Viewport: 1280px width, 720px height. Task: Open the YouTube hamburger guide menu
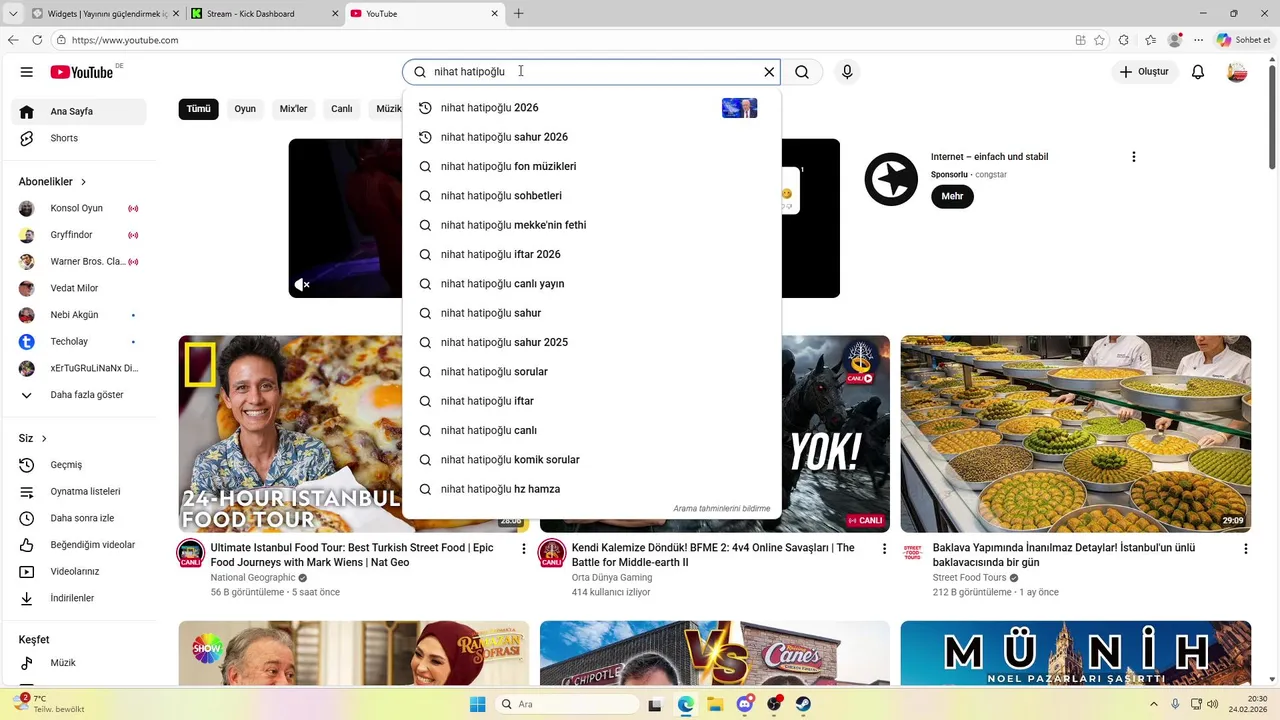tap(27, 72)
